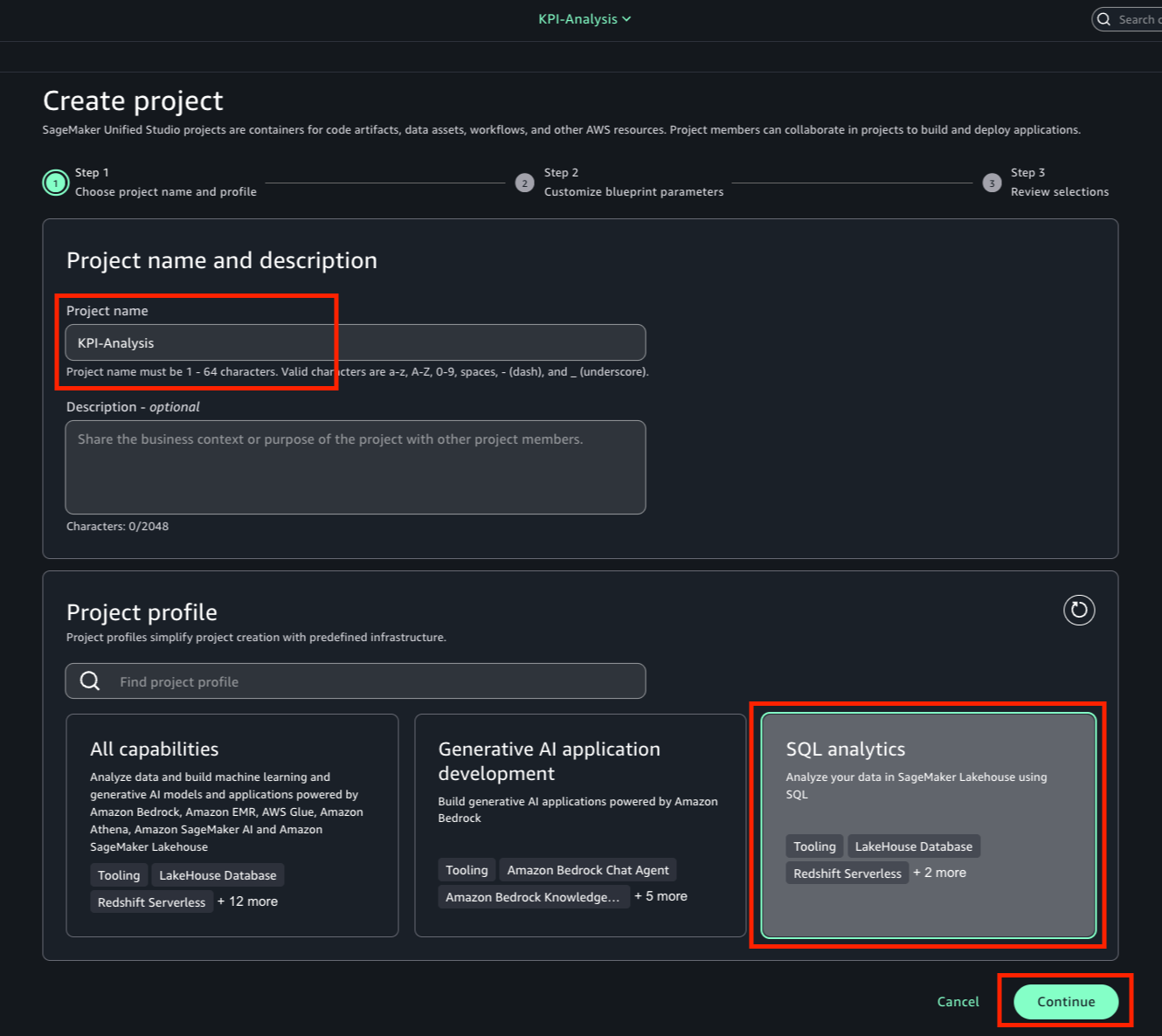Click the Continue button
Screen dimensions: 1162x1036
pos(1066,1002)
